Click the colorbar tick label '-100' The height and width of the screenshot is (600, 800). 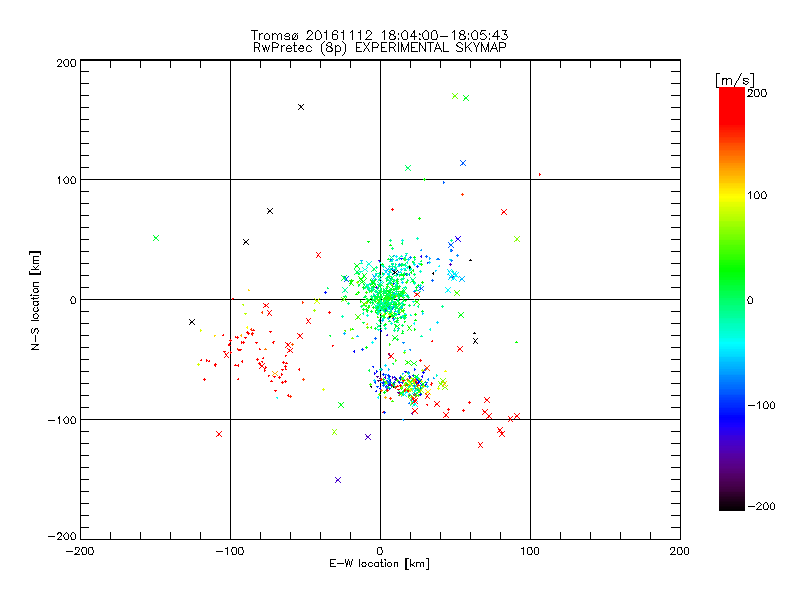point(761,406)
